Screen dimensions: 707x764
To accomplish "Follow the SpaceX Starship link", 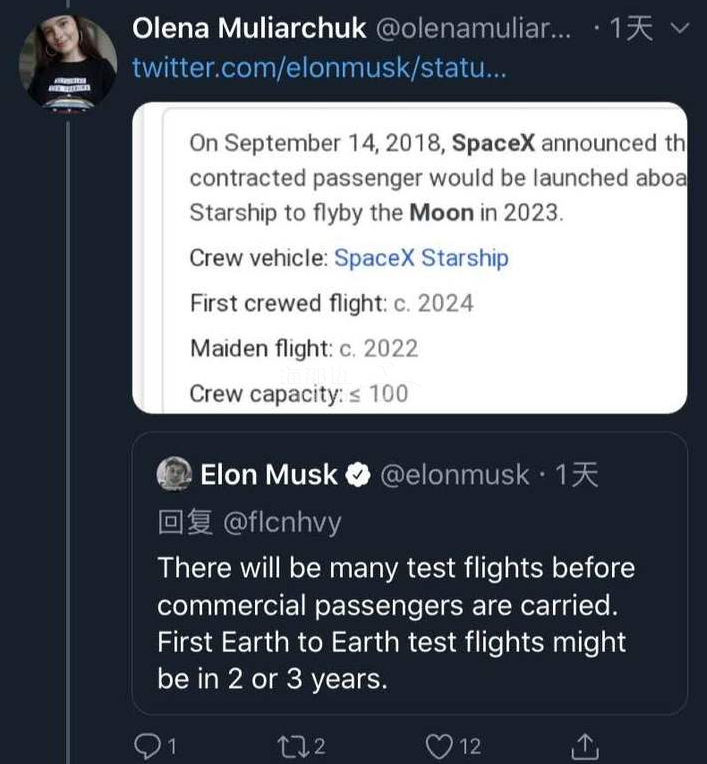I will point(421,258).
